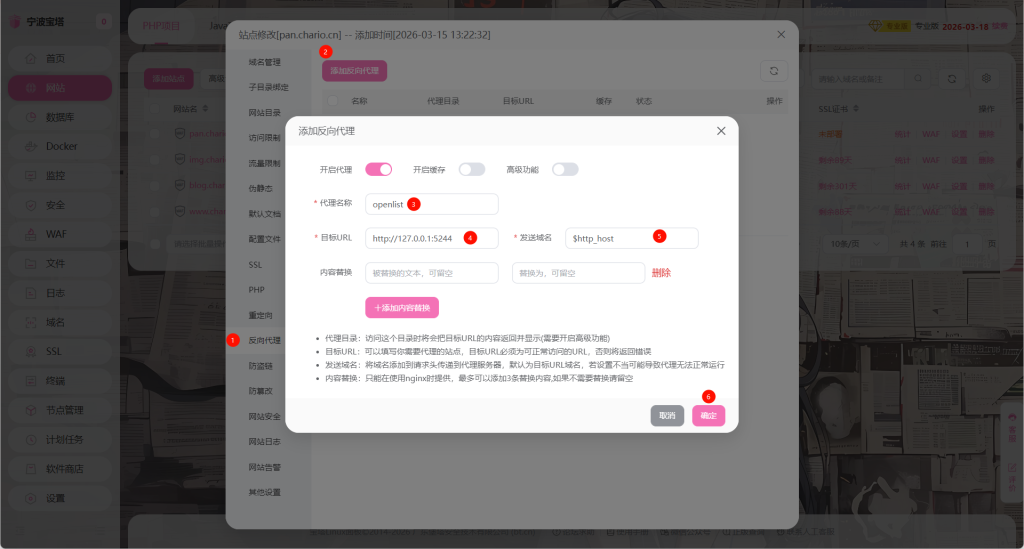The image size is (1024, 549).
Task: Click the 删除 link beside content replacement
Action: pyautogui.click(x=661, y=273)
